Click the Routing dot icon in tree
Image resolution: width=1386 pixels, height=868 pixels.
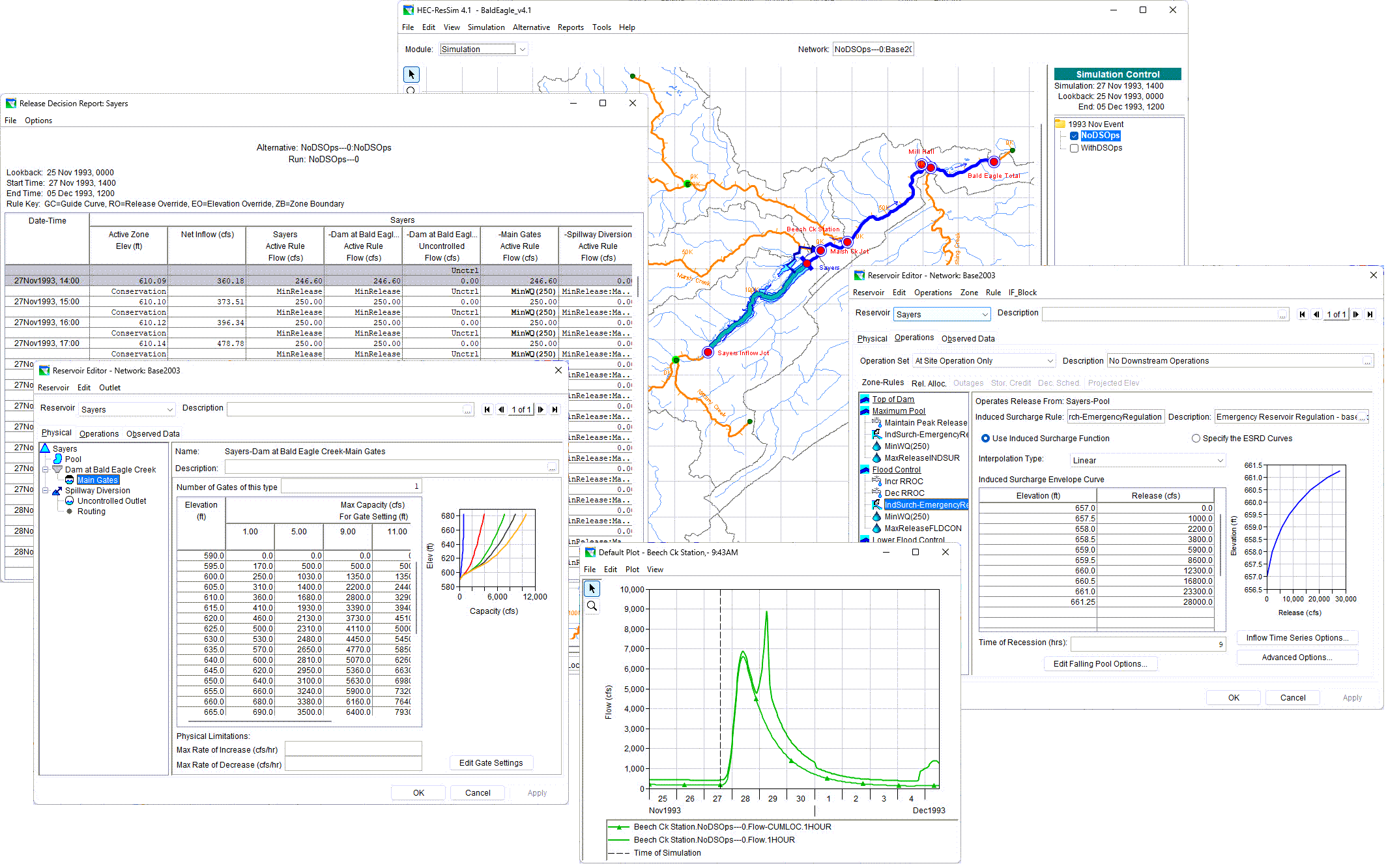point(70,511)
